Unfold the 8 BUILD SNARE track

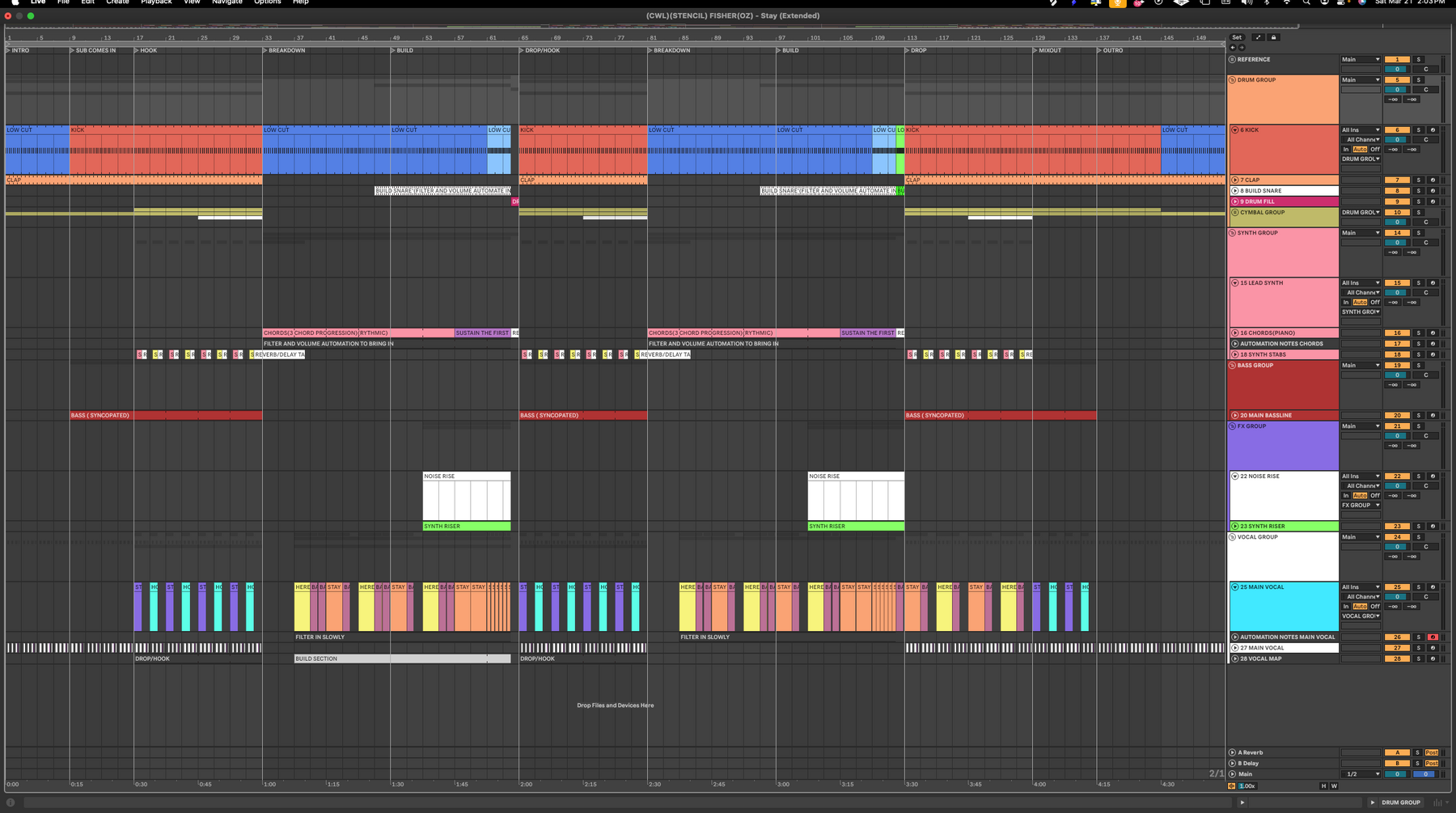[x=1235, y=191]
